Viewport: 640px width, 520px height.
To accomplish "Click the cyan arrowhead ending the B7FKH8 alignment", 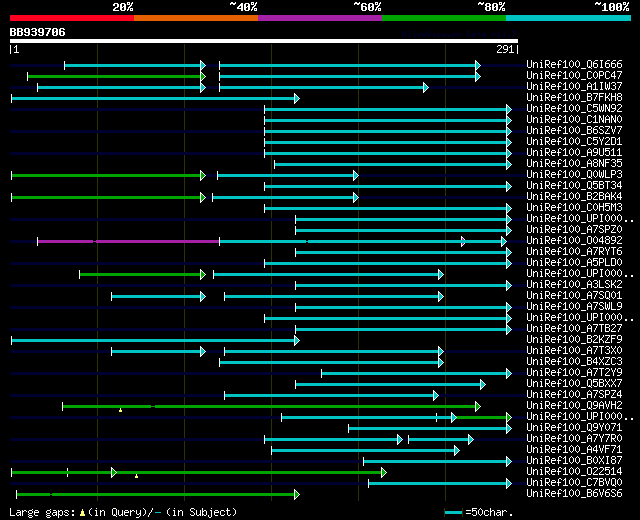I will (x=297, y=98).
